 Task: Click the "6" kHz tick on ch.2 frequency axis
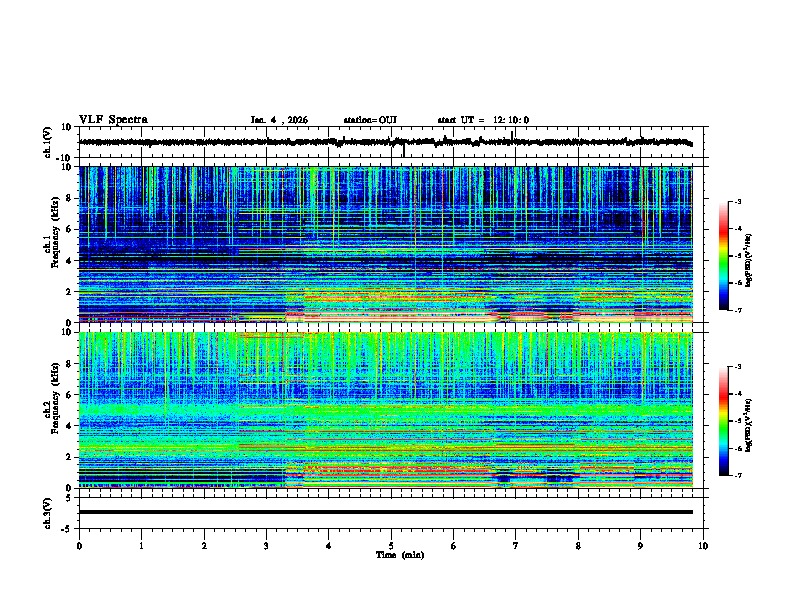click(71, 395)
